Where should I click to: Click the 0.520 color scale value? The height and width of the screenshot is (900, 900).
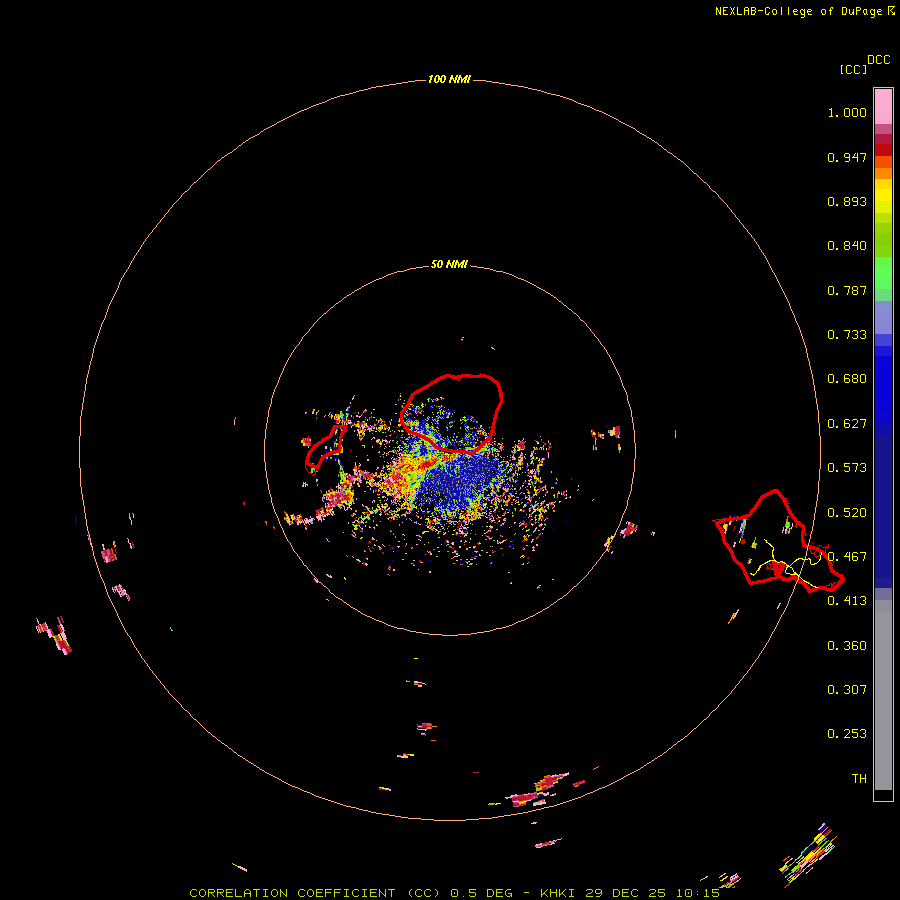click(847, 513)
